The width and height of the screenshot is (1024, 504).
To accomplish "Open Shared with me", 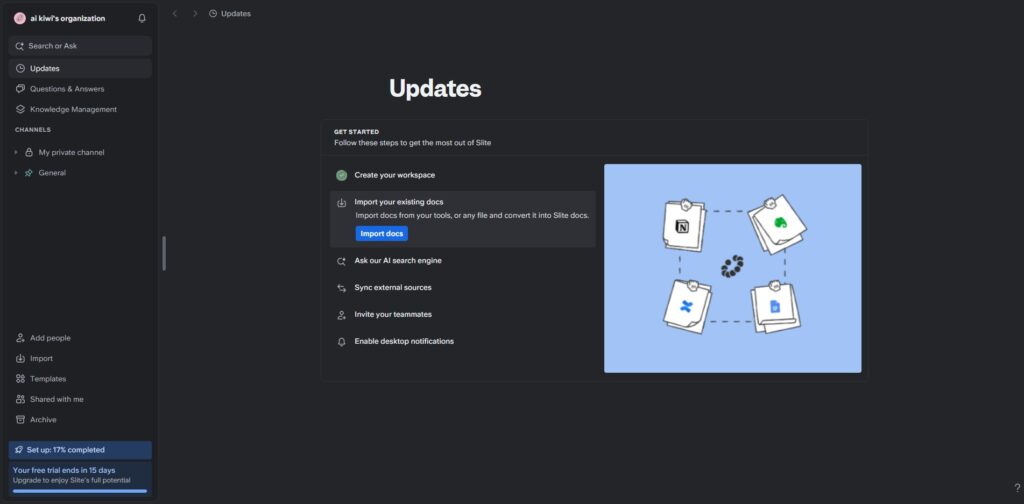I will [57, 399].
